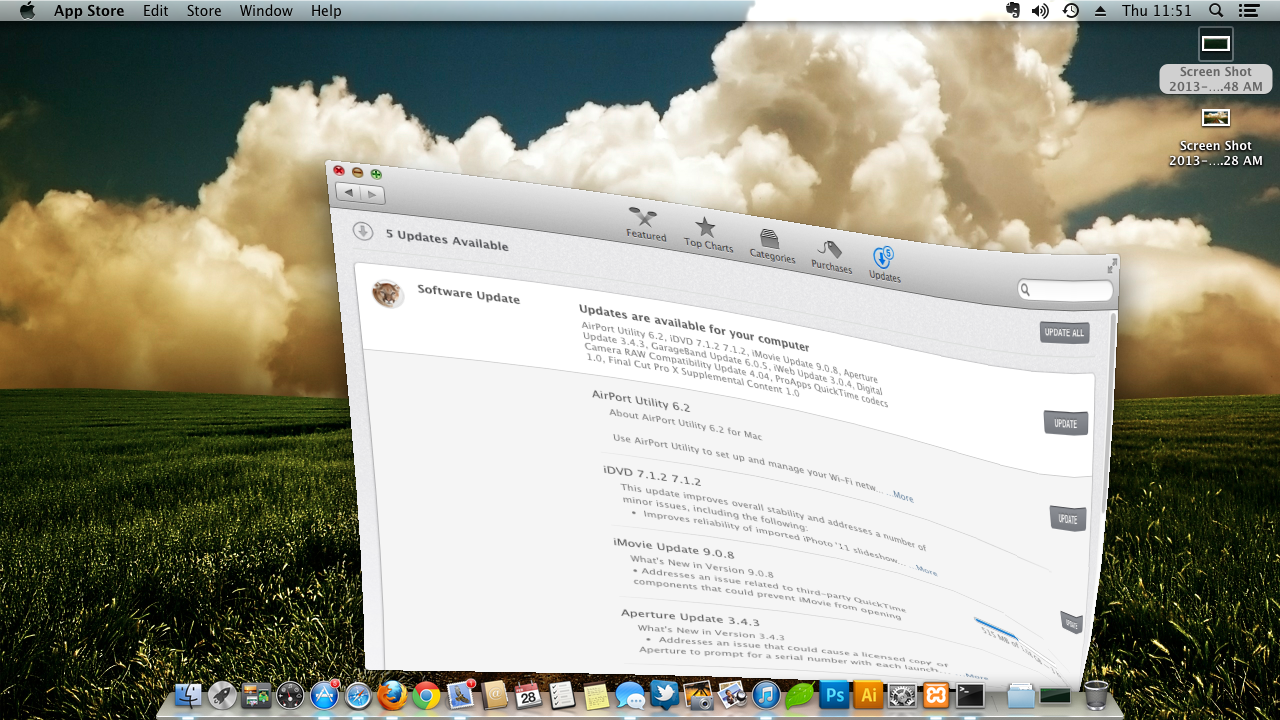Open the Help menu
The image size is (1280, 720).
tap(326, 11)
